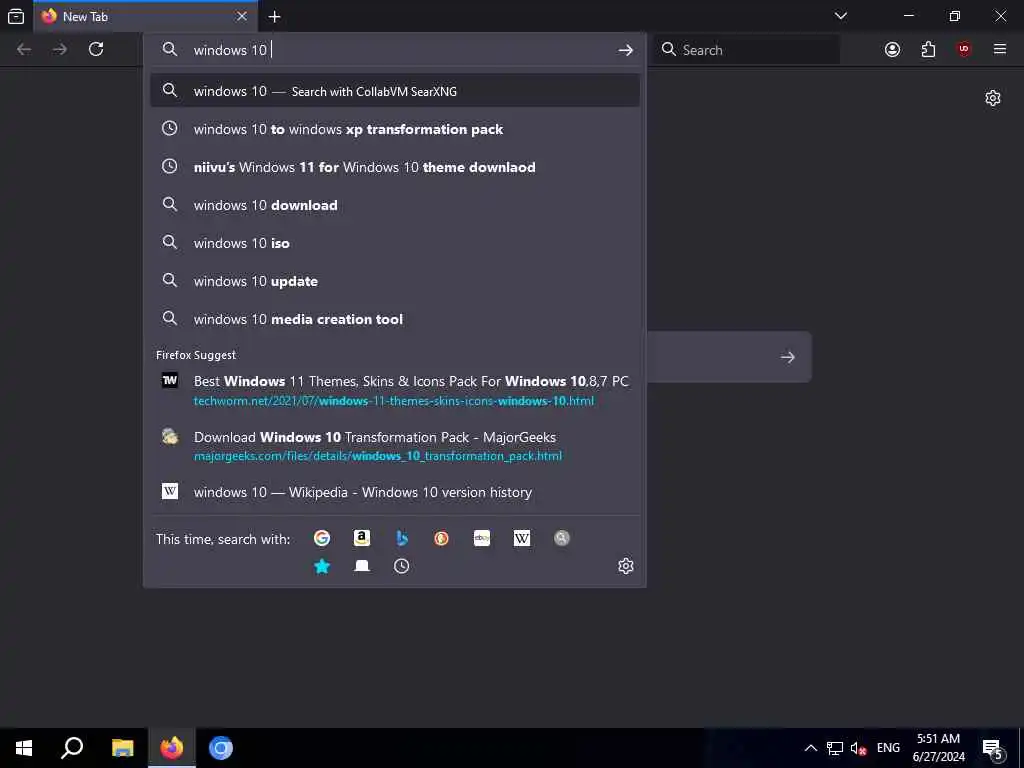Search this time with Bing
The image size is (1024, 768).
(x=402, y=538)
